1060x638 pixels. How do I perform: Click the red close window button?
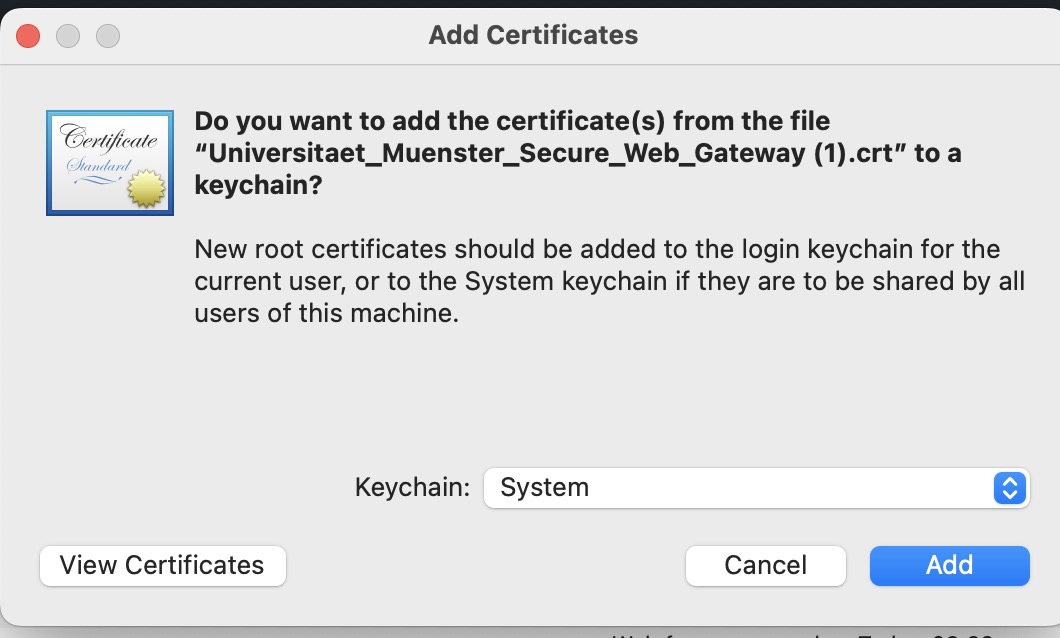28,36
